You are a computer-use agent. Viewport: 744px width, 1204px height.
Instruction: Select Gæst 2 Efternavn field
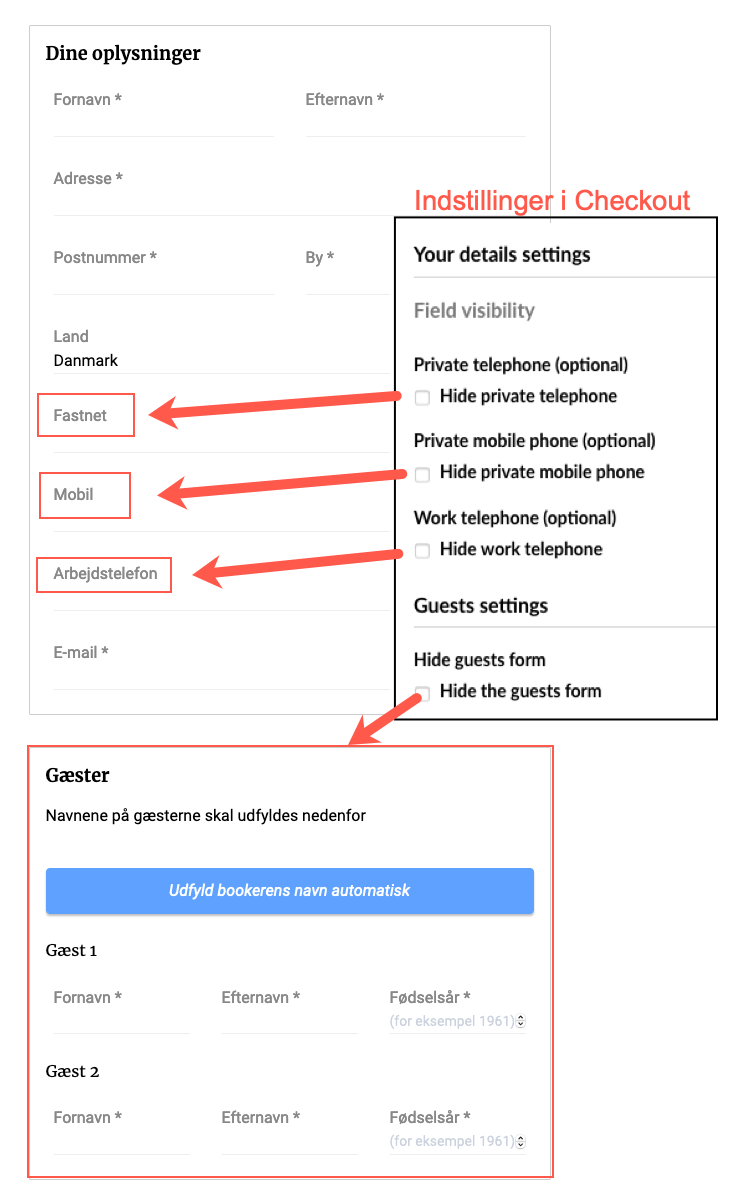290,1130
